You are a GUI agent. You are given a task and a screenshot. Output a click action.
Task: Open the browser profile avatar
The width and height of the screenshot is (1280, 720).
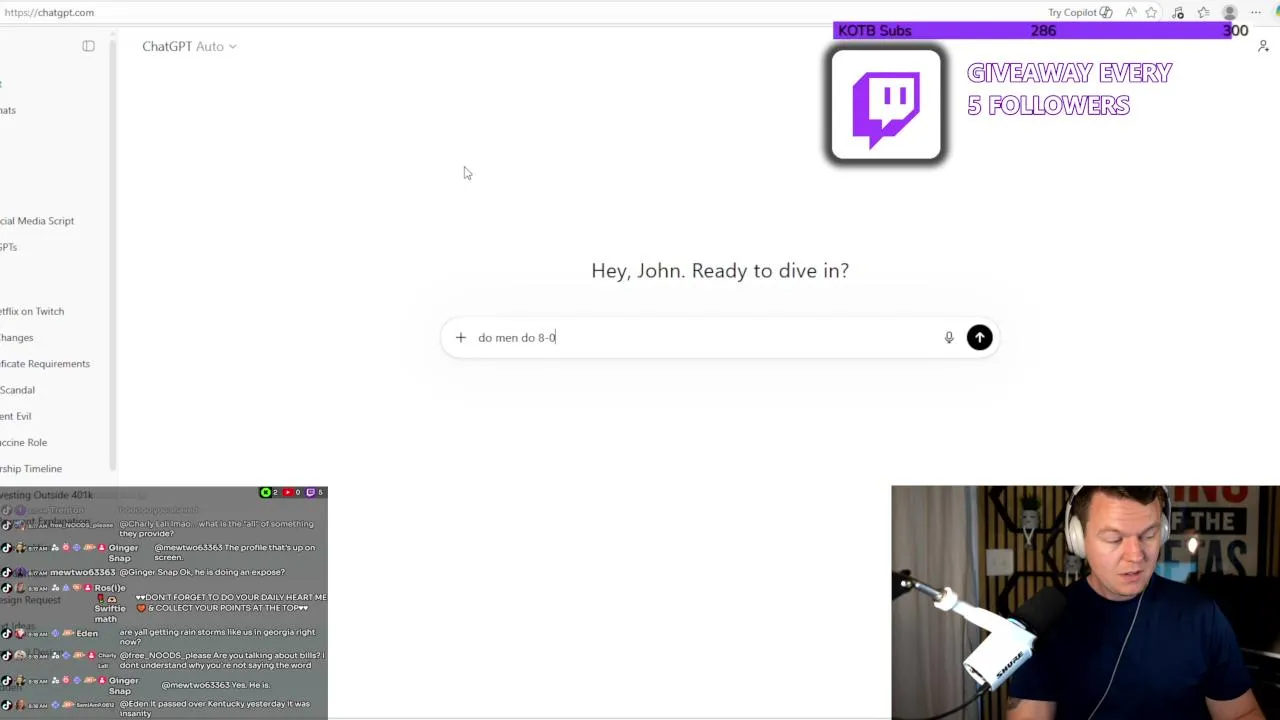(x=1230, y=12)
